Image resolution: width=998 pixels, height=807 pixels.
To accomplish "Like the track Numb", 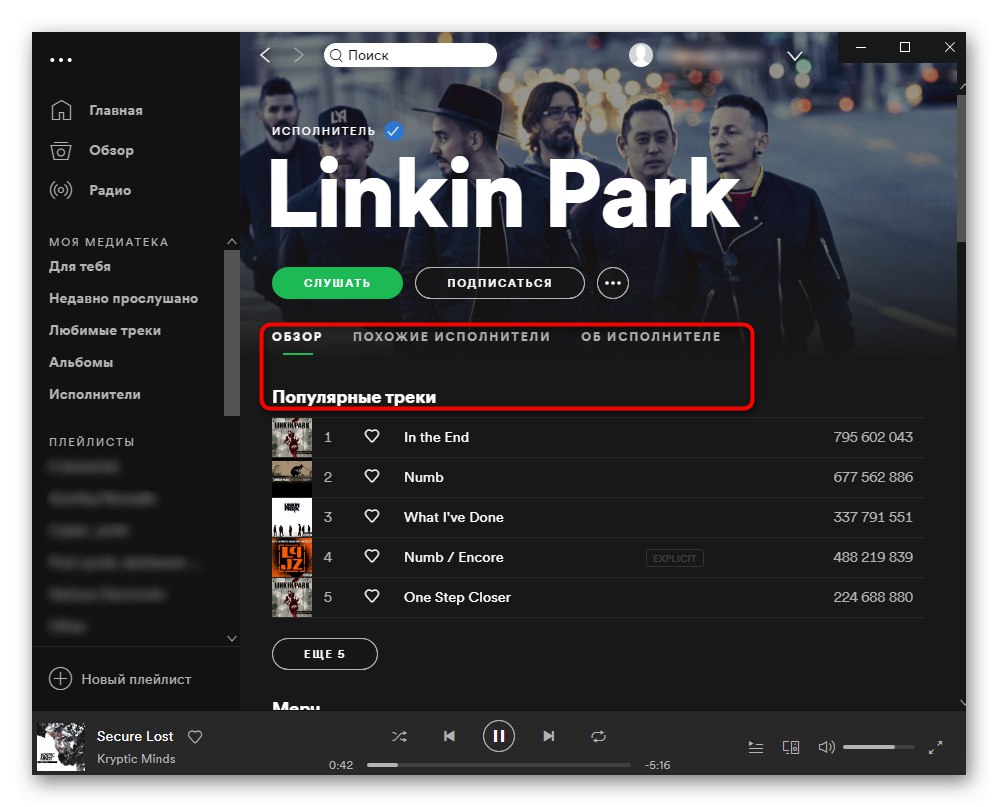I will coord(372,477).
